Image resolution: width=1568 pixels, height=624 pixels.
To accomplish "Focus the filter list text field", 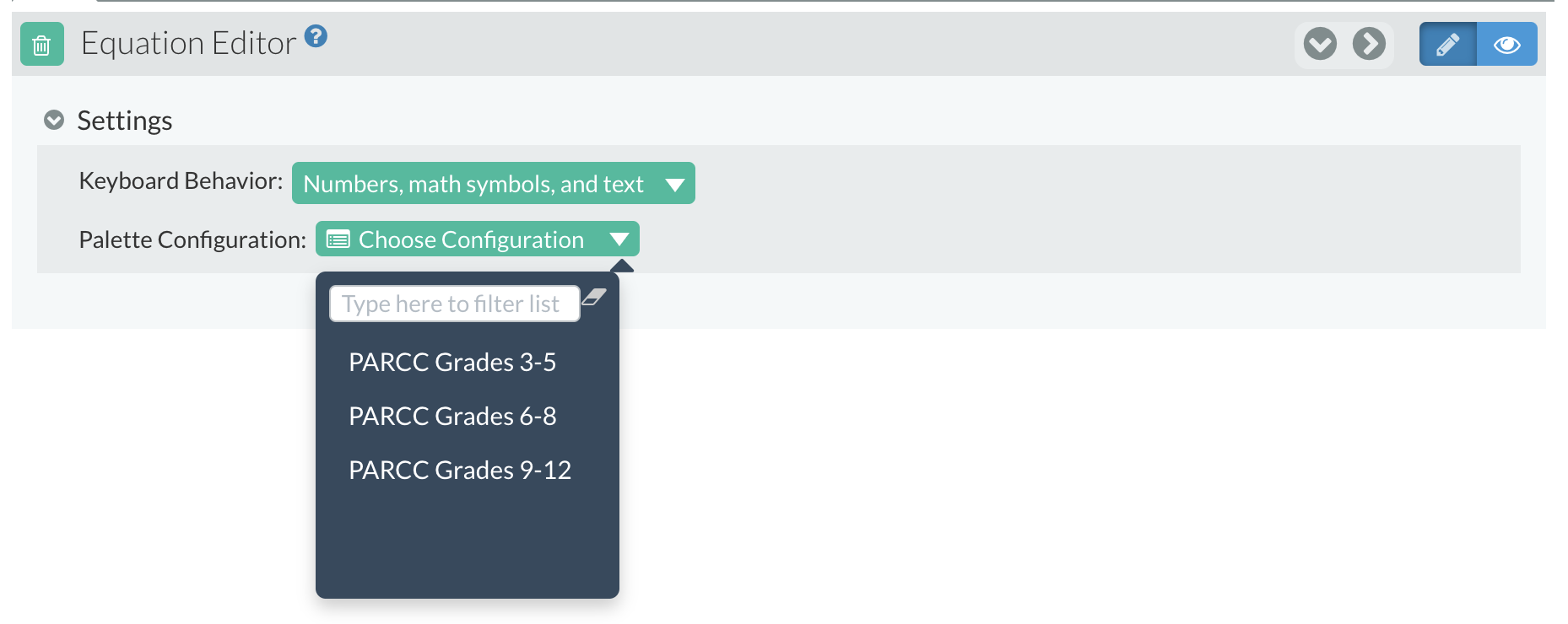I will 454,304.
